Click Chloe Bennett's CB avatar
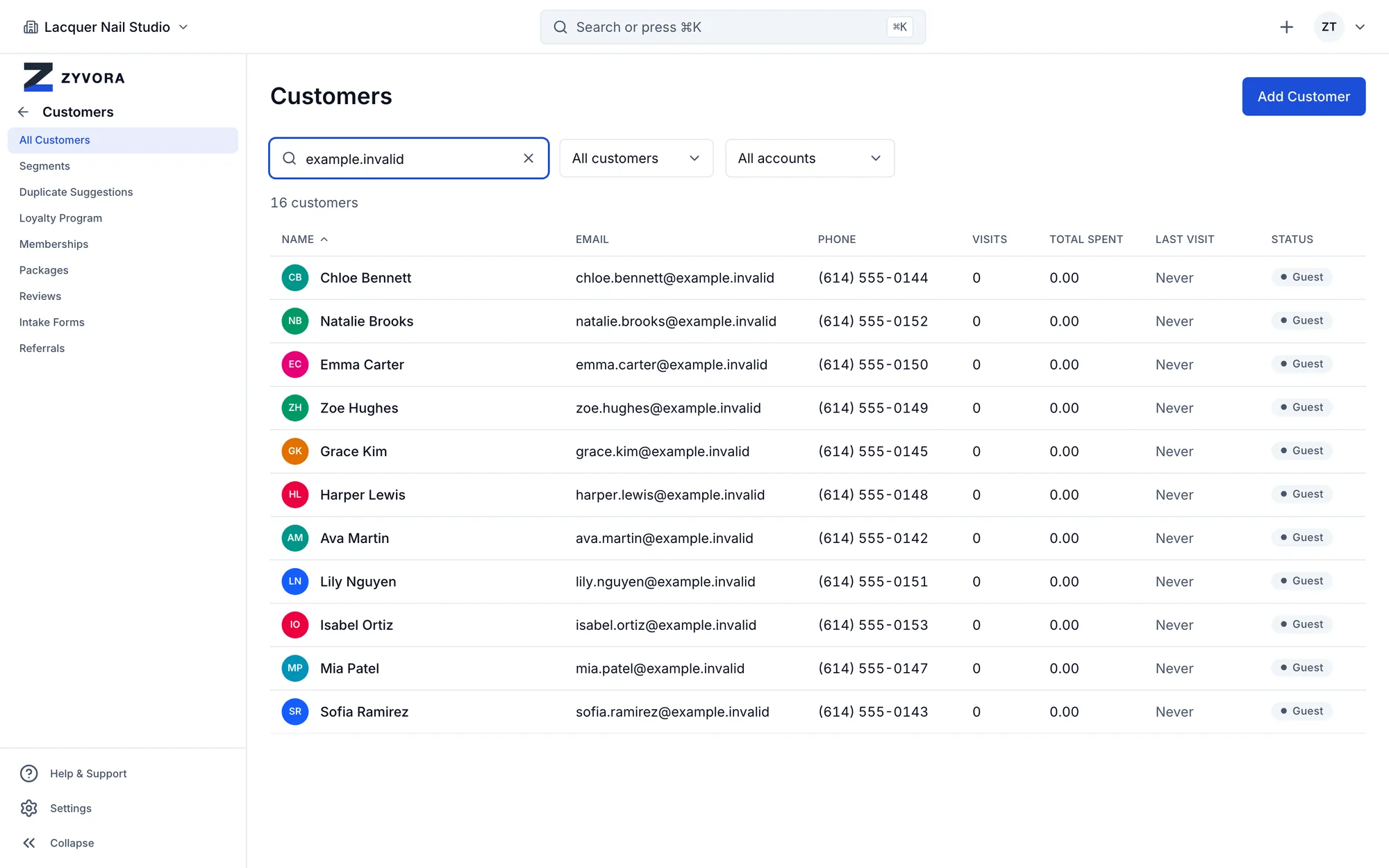 pos(295,278)
